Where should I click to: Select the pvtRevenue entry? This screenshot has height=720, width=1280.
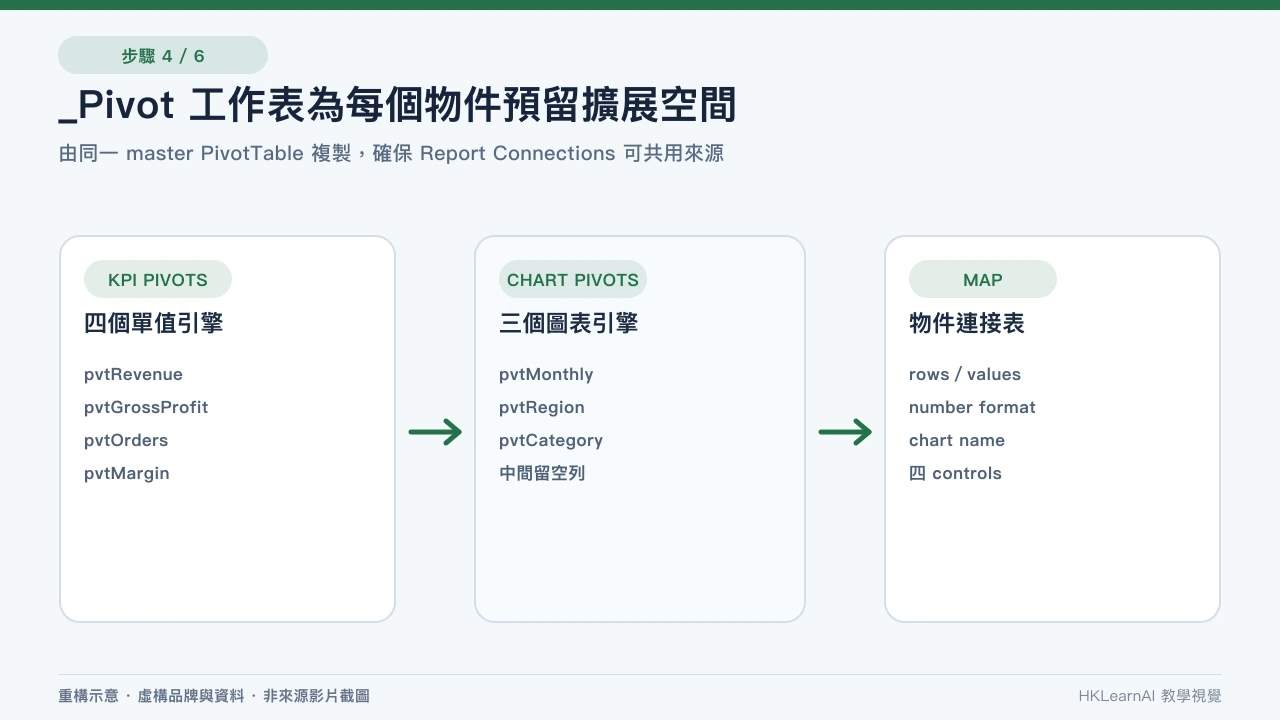click(133, 374)
